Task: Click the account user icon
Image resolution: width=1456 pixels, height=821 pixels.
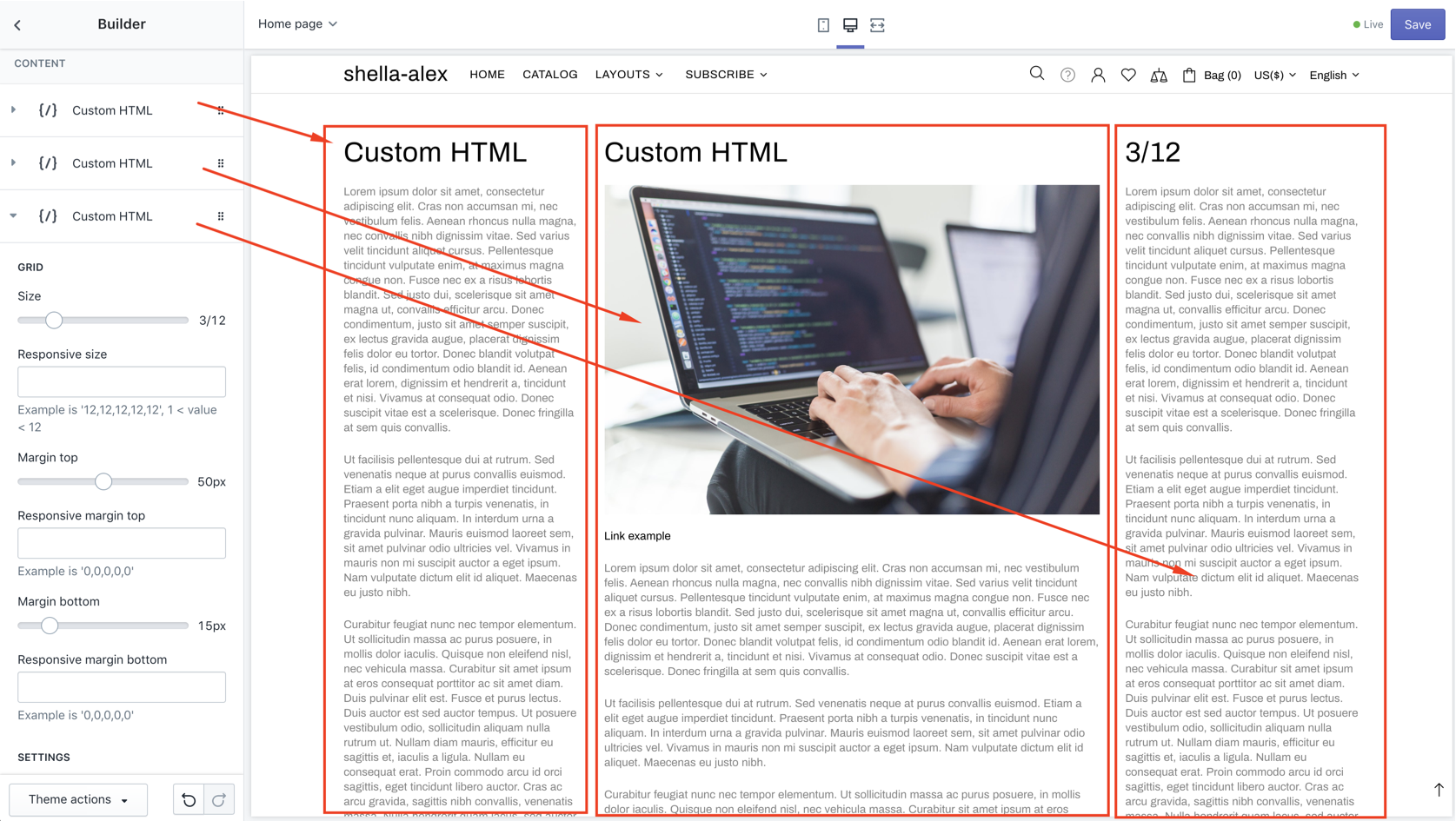Action: (x=1098, y=76)
